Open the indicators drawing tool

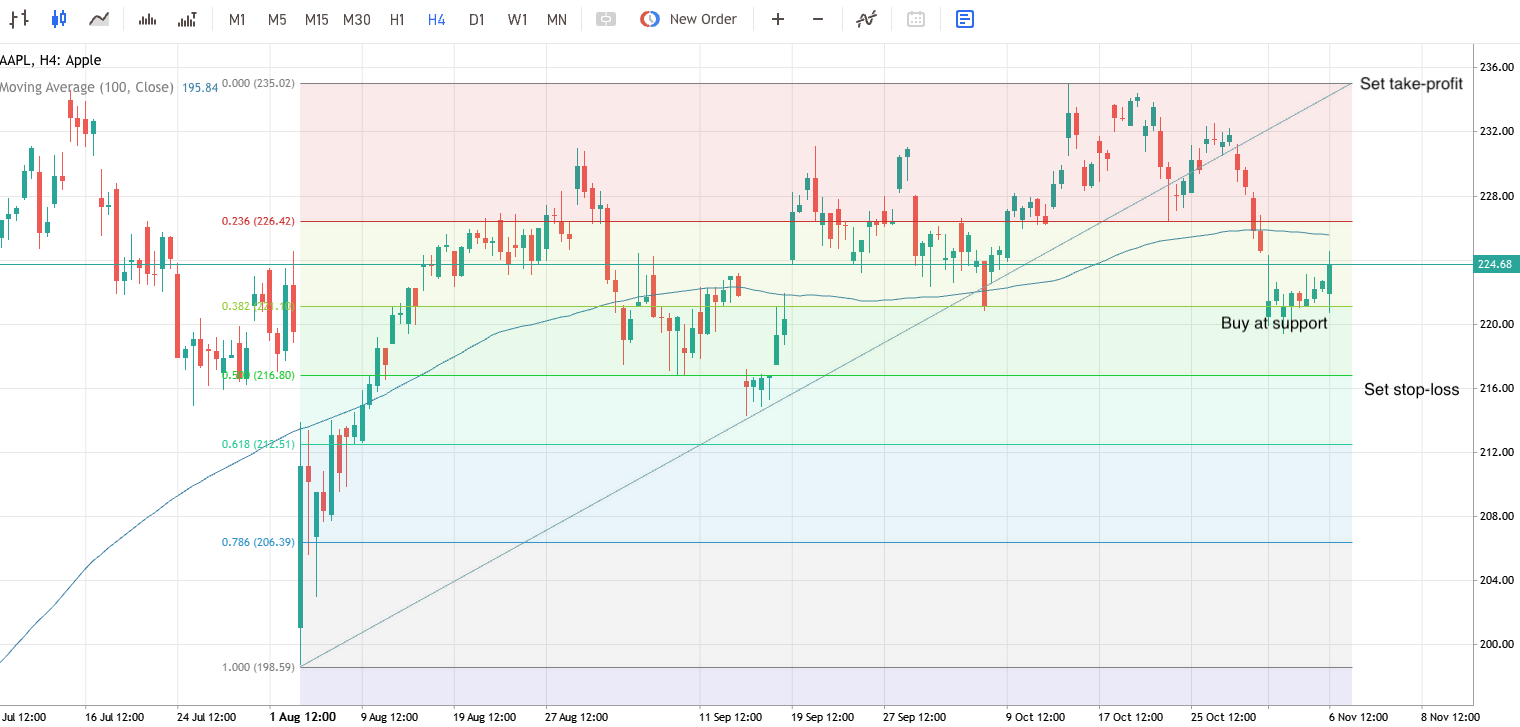point(866,18)
